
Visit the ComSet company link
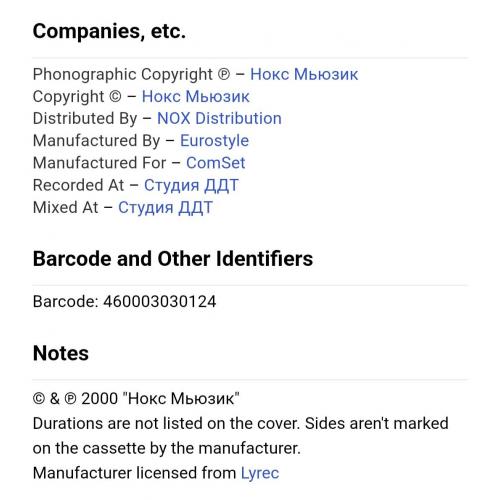click(216, 163)
